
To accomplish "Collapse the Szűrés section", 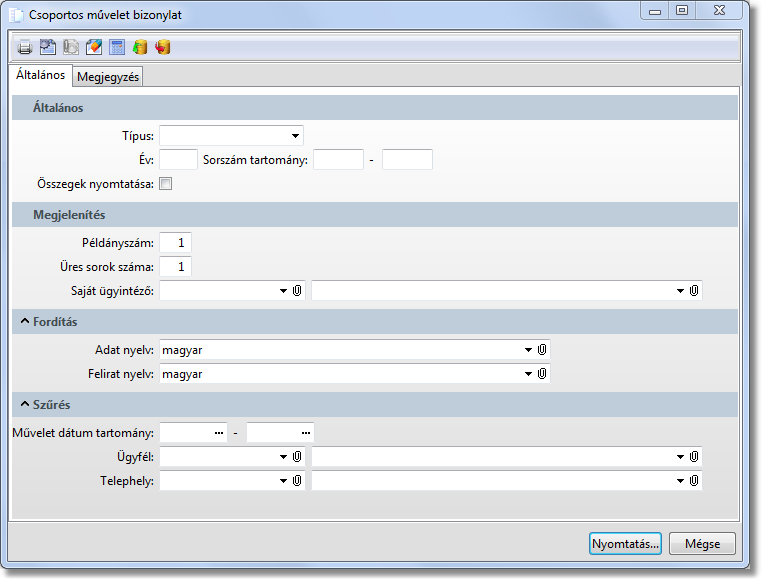I will click(x=25, y=404).
